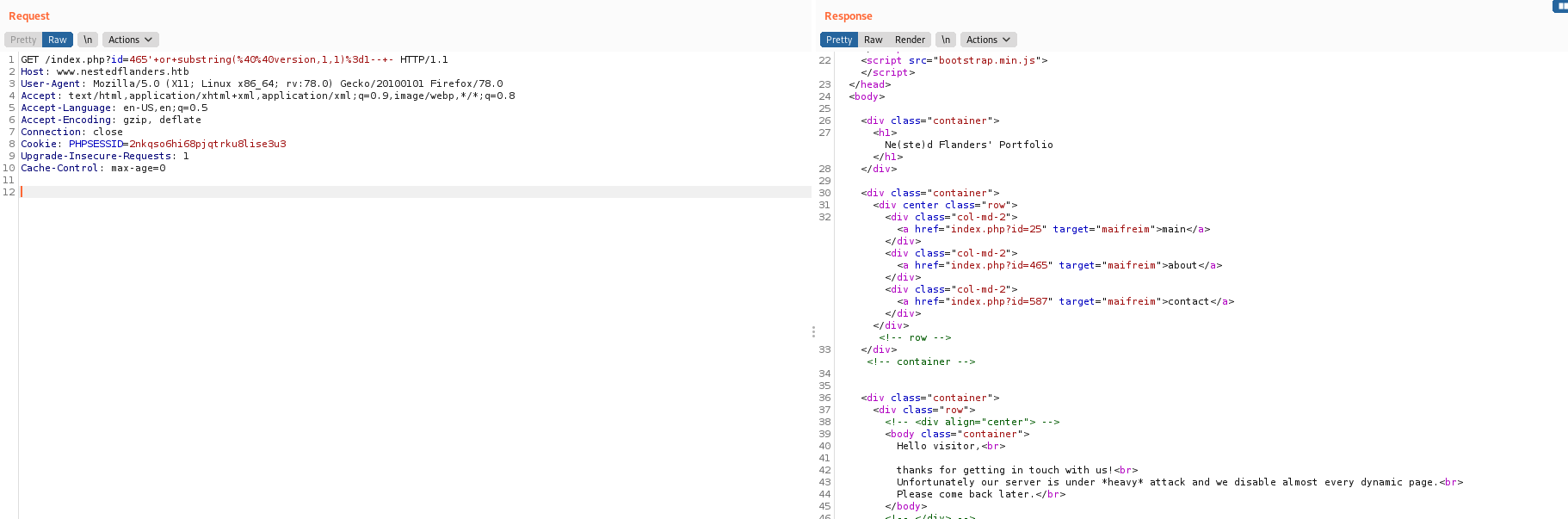The width and height of the screenshot is (1568, 519).
Task: Click the index.php?id=25 main link line
Action: (x=1053, y=229)
